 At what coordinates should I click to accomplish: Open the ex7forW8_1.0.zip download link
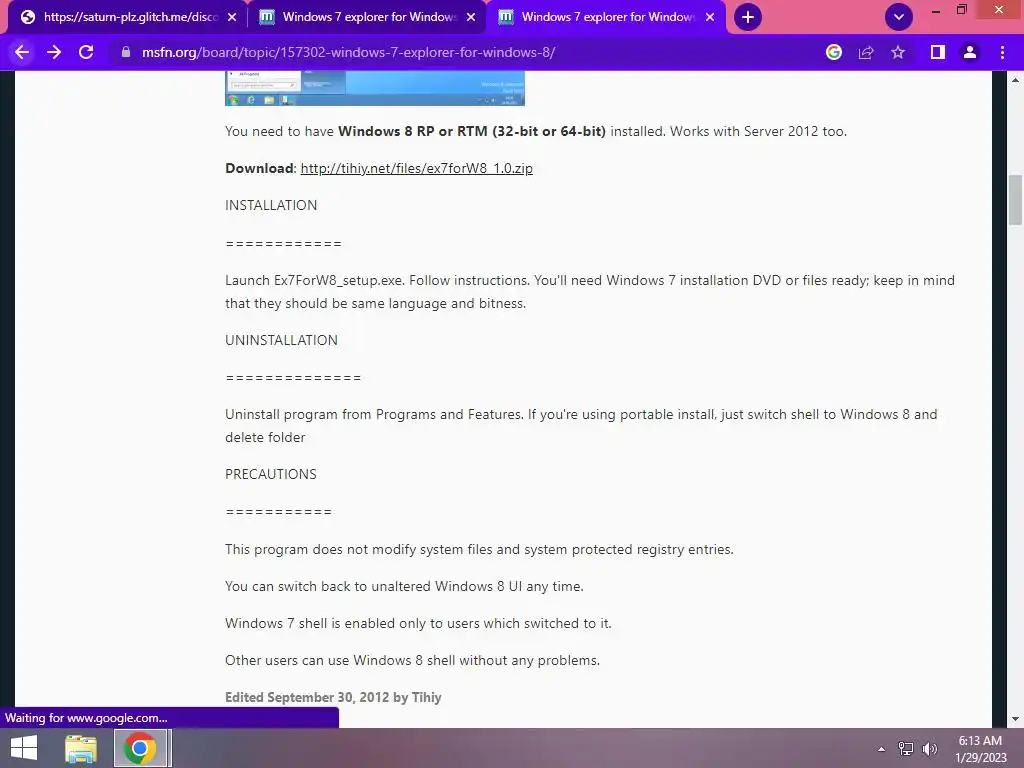(417, 168)
